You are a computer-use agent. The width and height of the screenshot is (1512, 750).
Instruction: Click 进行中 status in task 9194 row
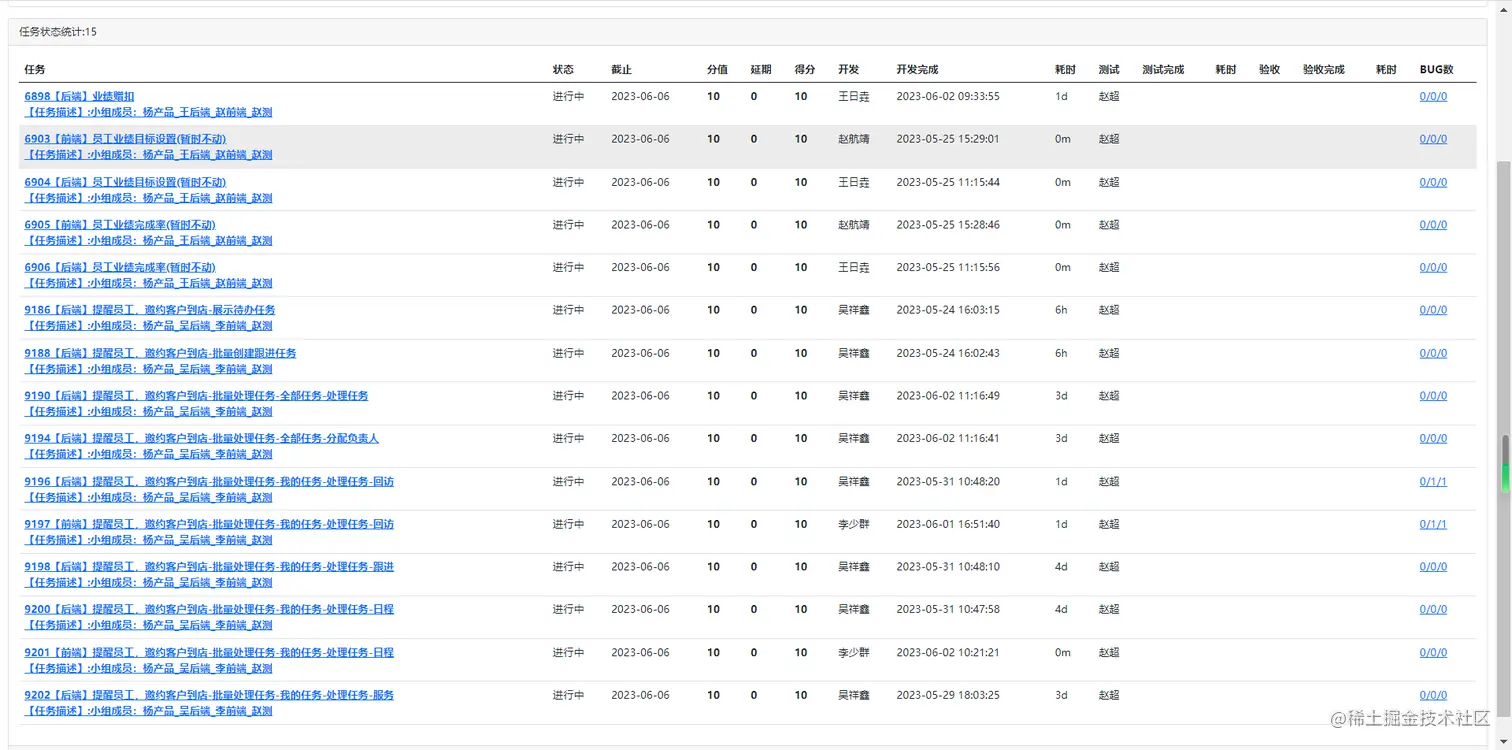[568, 439]
